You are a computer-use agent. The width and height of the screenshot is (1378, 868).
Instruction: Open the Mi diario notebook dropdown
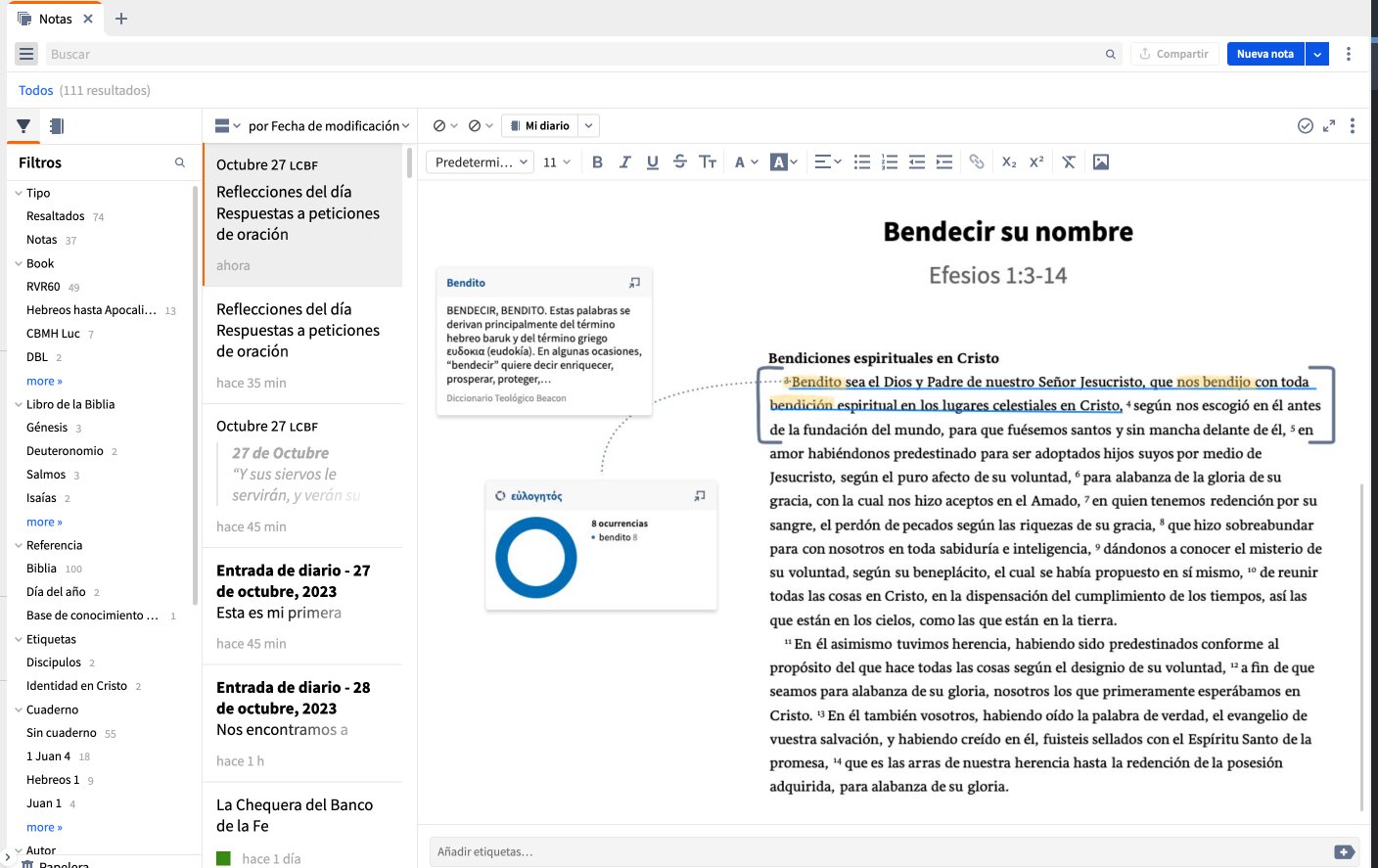[588, 125]
